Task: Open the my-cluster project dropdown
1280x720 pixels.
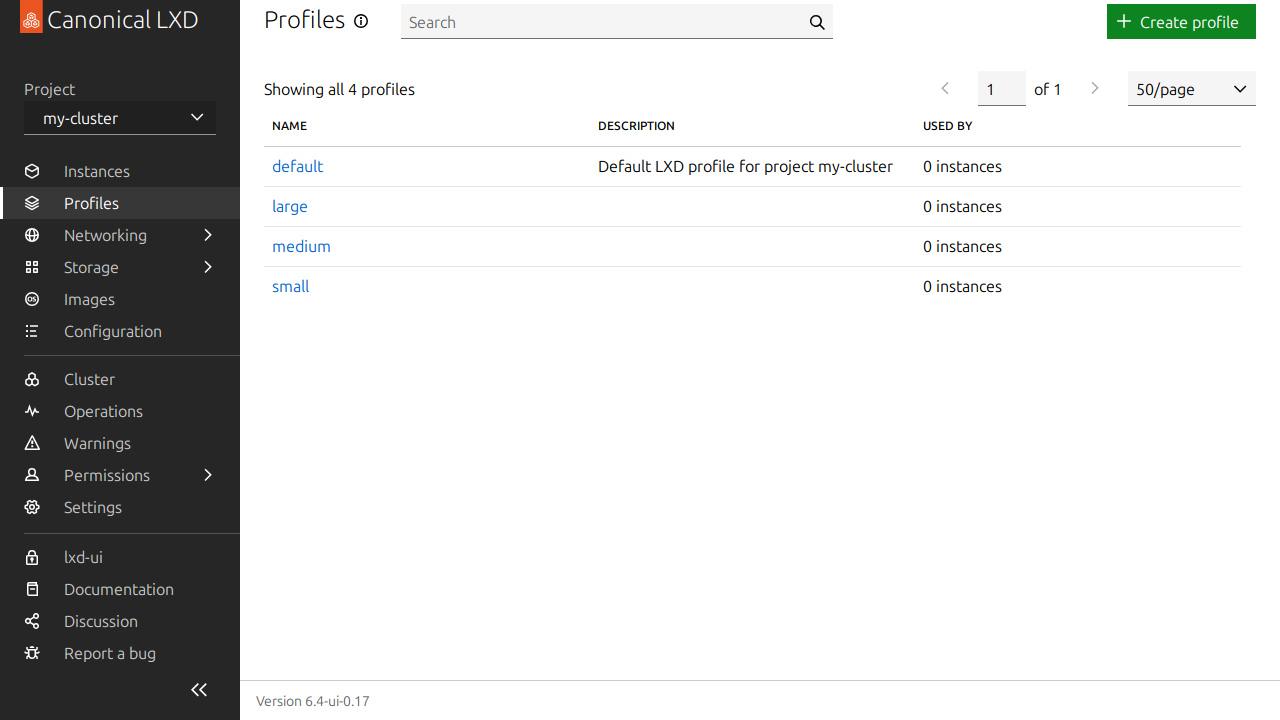Action: coord(120,118)
